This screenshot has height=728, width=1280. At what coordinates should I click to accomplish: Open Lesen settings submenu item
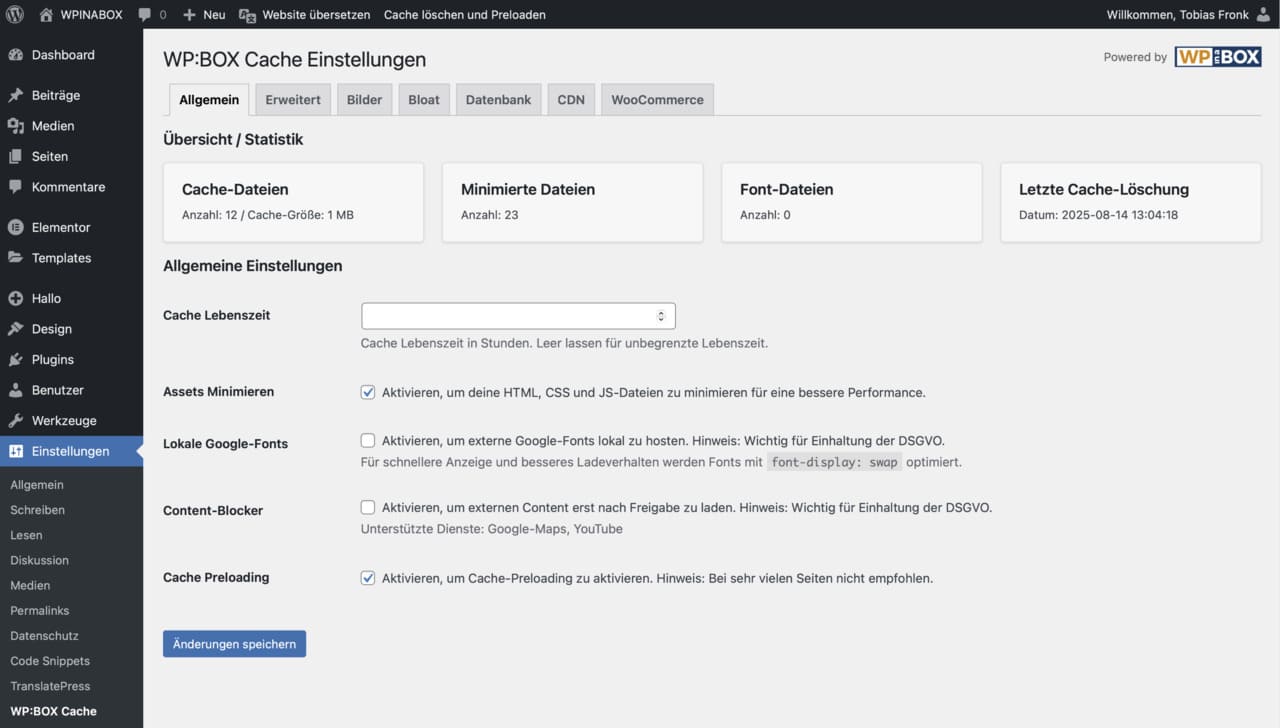coord(26,535)
